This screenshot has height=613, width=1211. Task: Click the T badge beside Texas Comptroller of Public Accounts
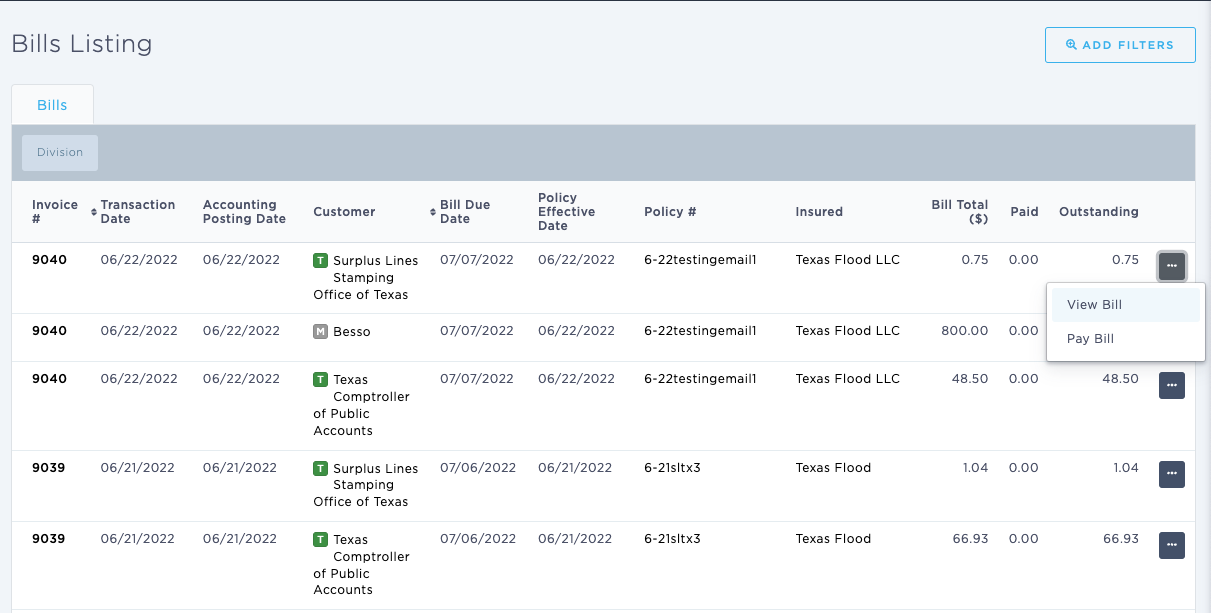[x=322, y=379]
